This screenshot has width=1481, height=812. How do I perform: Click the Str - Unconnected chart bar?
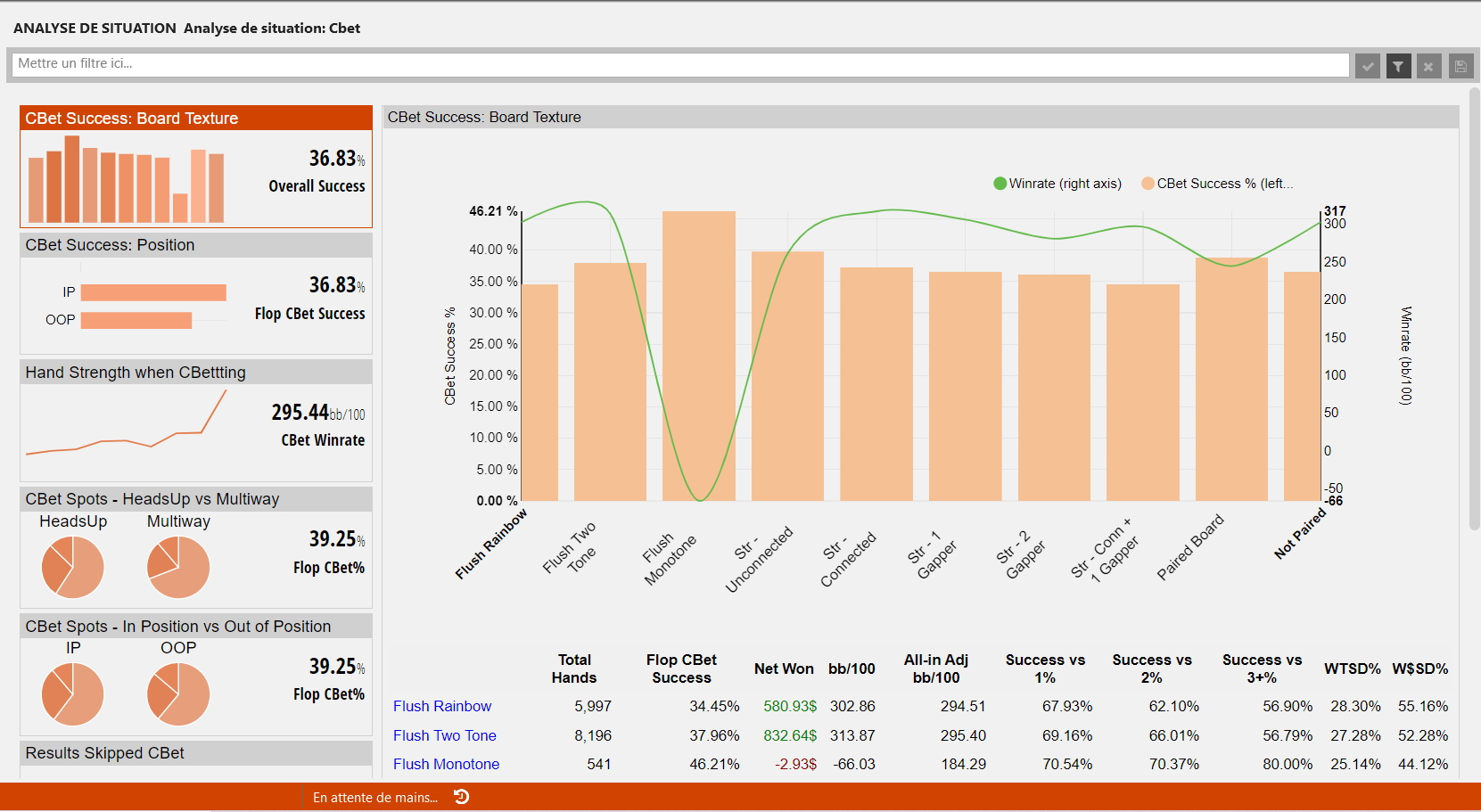(x=787, y=376)
